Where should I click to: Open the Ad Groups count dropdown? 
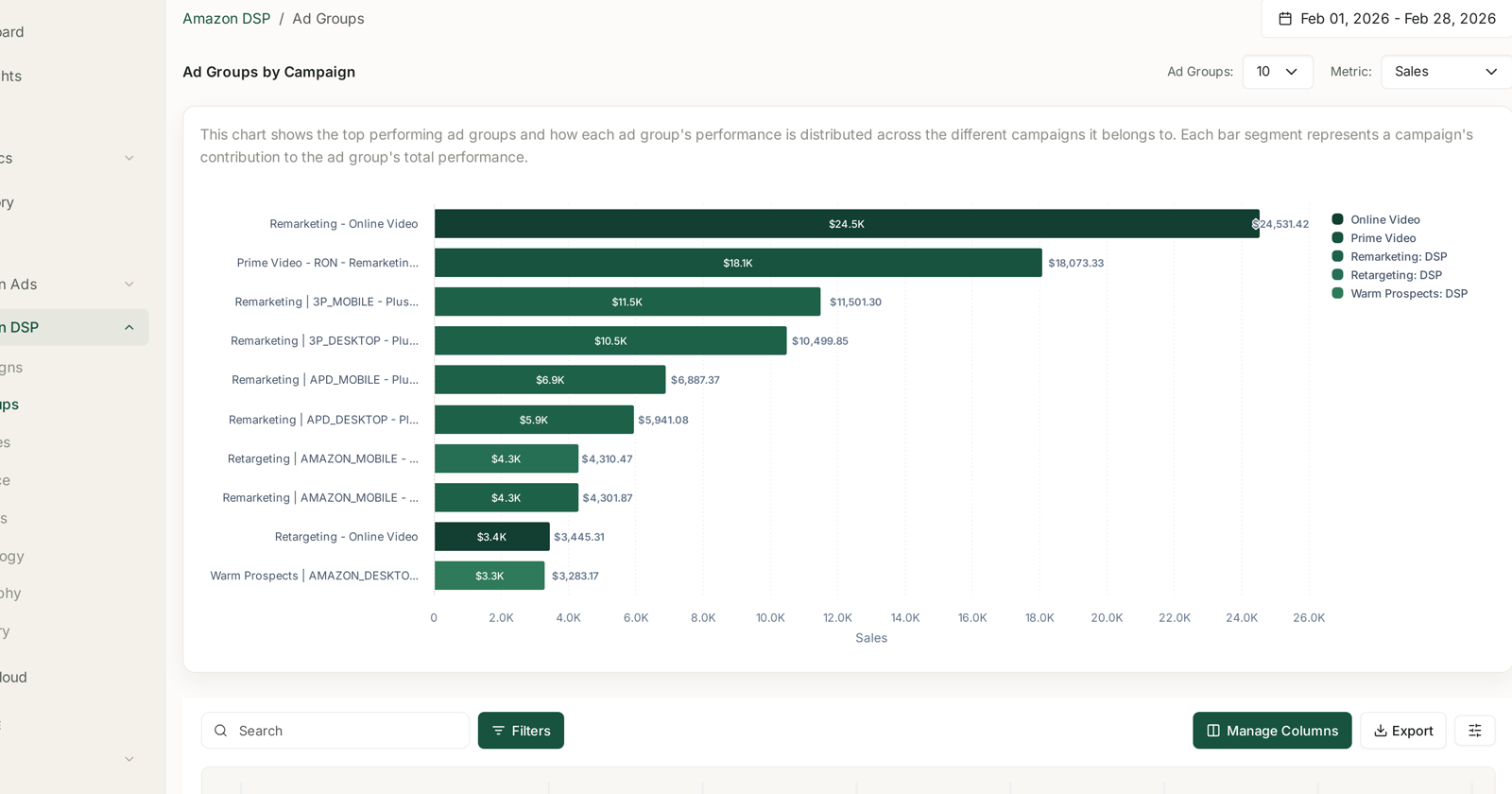1278,72
